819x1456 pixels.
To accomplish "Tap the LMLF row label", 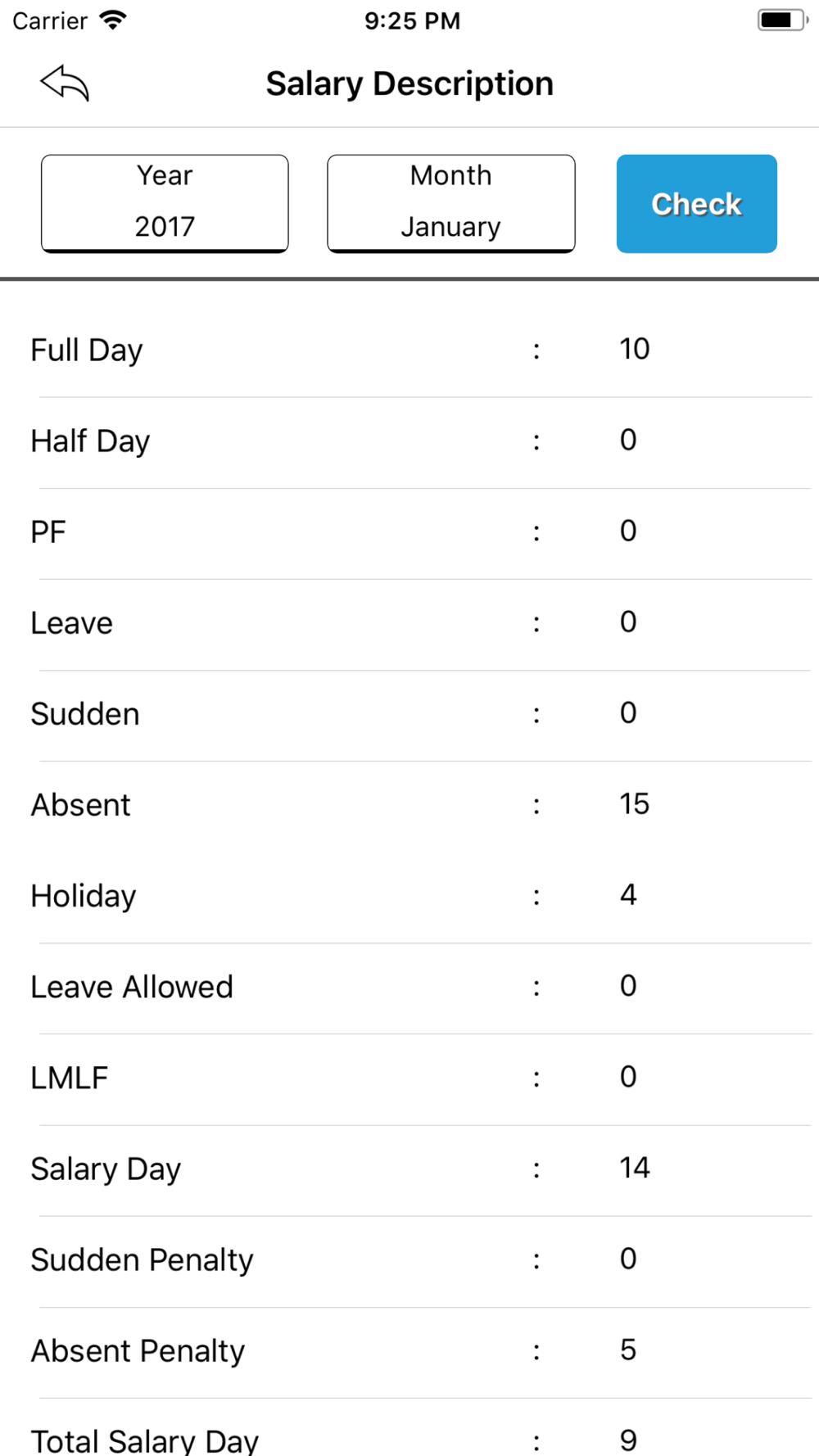I will pos(70,1078).
